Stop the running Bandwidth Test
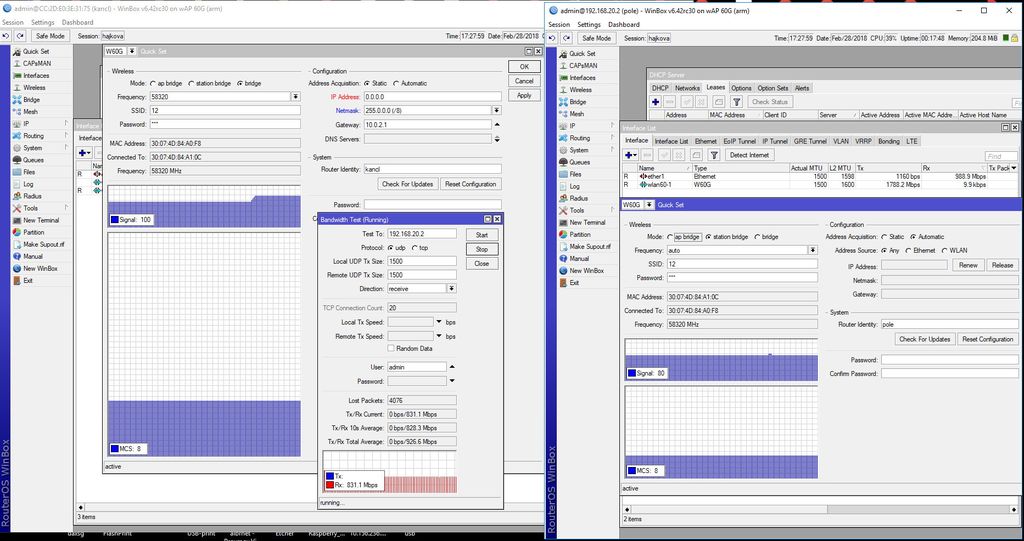 point(482,250)
